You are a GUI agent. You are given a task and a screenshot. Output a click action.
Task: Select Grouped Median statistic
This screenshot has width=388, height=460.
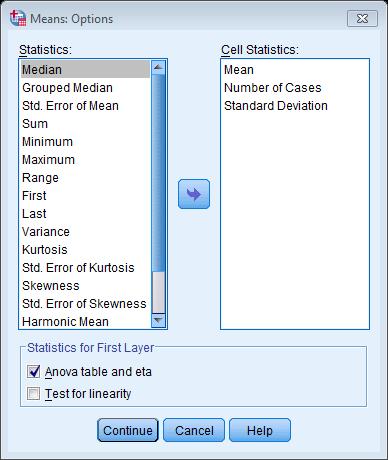(85, 88)
